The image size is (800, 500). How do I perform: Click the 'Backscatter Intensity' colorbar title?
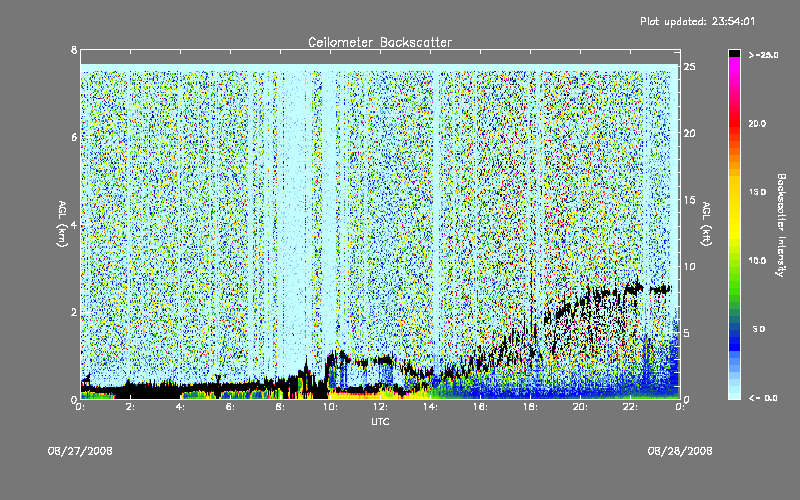(781, 225)
